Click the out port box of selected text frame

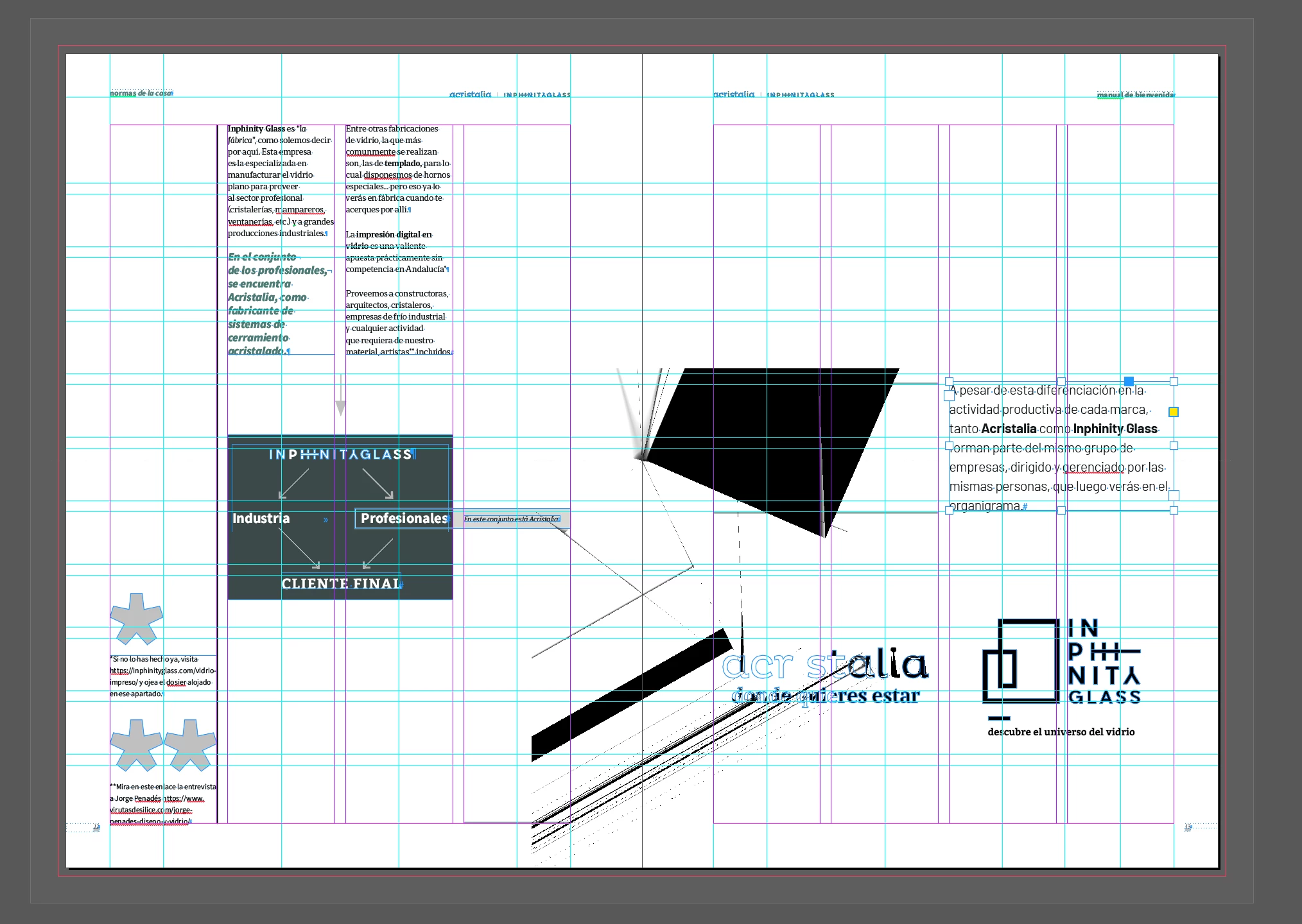(1174, 495)
